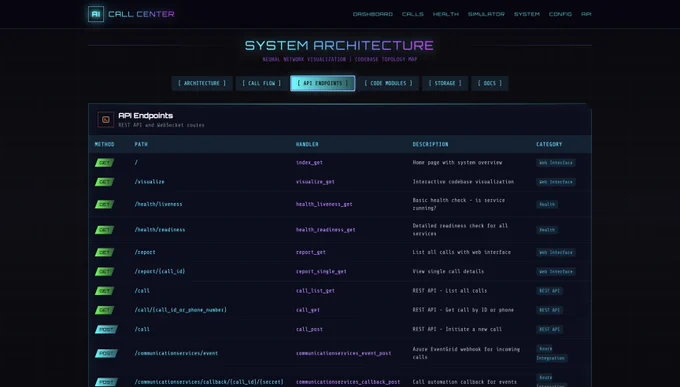Screen dimensions: 680x387
Task: Switch to the Architecture tab
Action: (x=202, y=83)
